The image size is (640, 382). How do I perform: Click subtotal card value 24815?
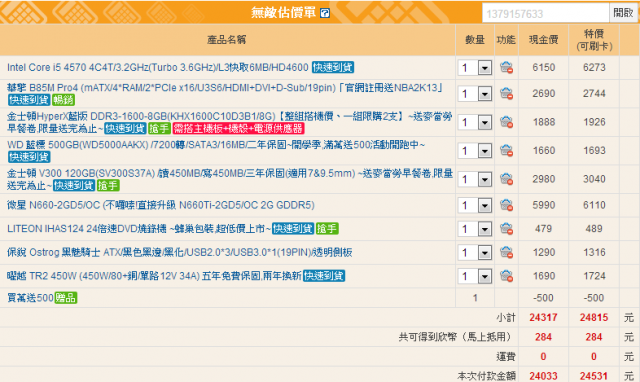click(x=594, y=318)
